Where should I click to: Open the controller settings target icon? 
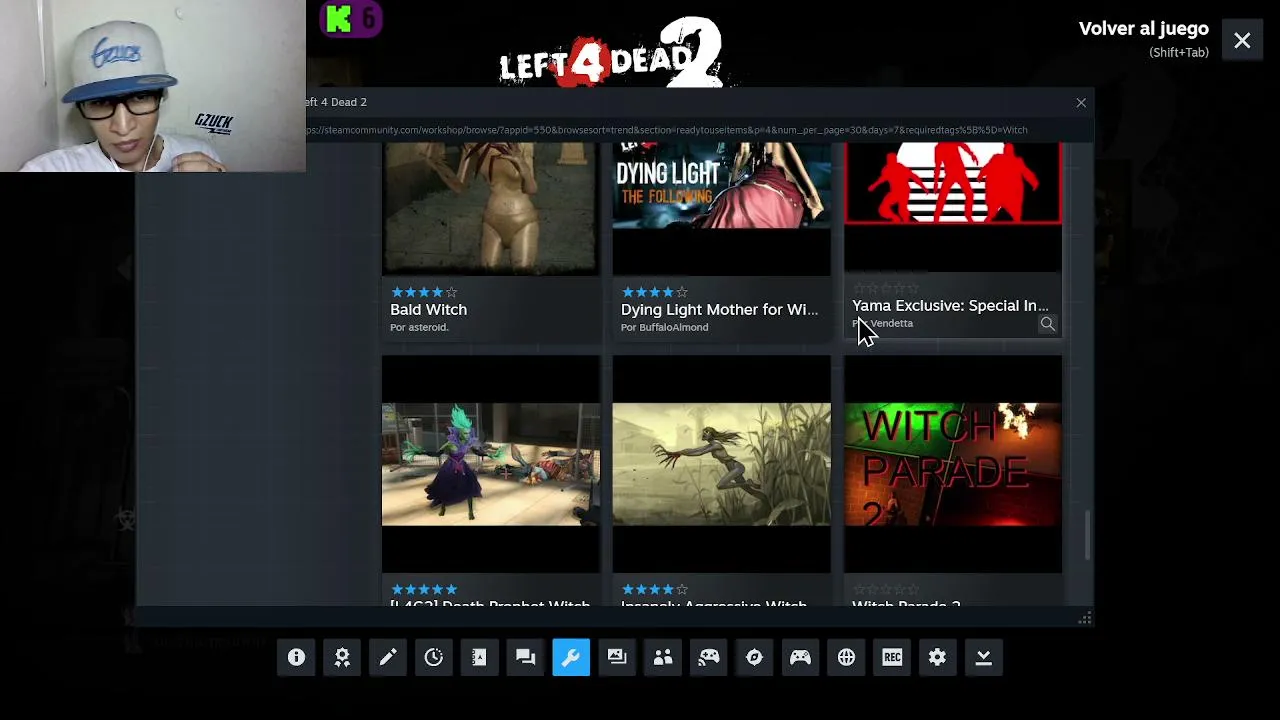click(754, 657)
